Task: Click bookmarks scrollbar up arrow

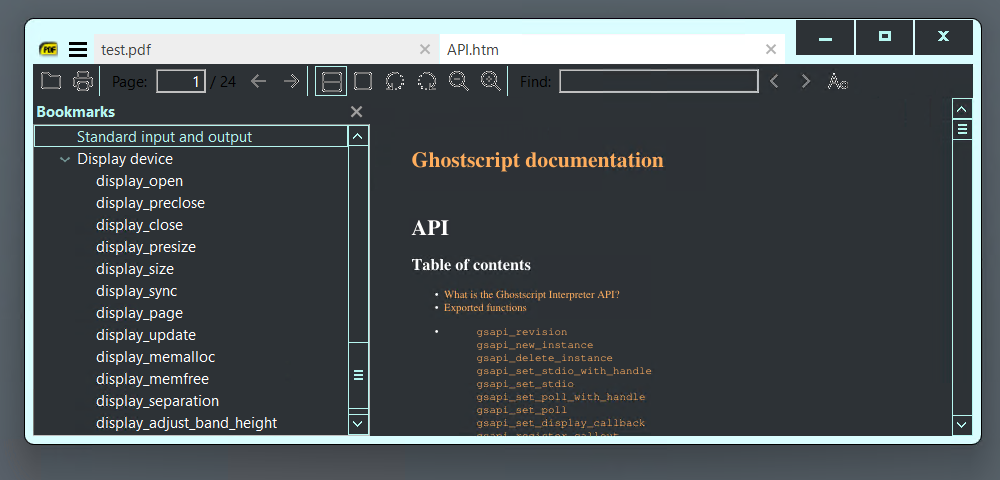Action: click(x=358, y=136)
